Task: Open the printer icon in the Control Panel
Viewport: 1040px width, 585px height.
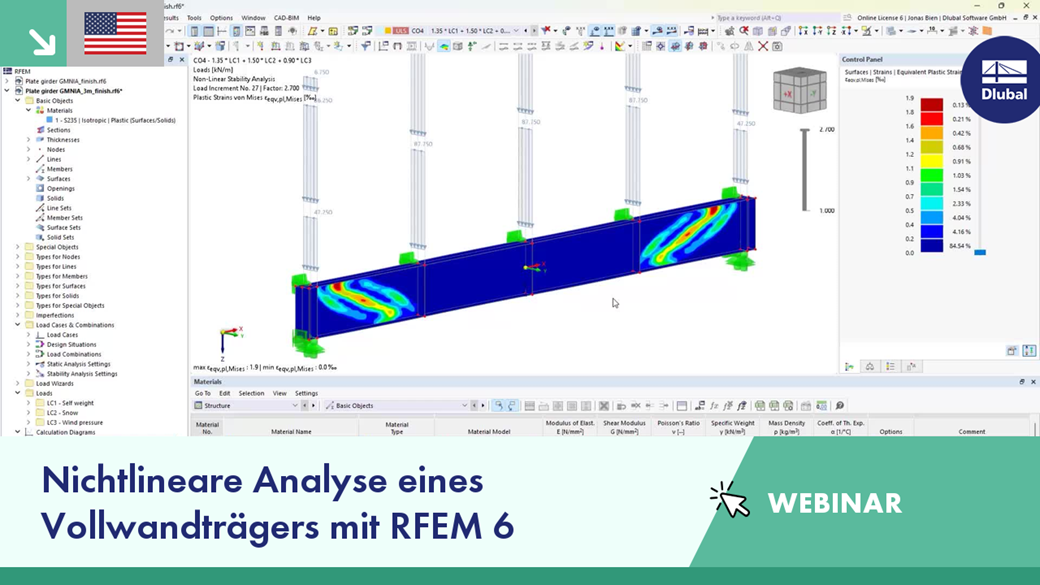Action: (1011, 350)
